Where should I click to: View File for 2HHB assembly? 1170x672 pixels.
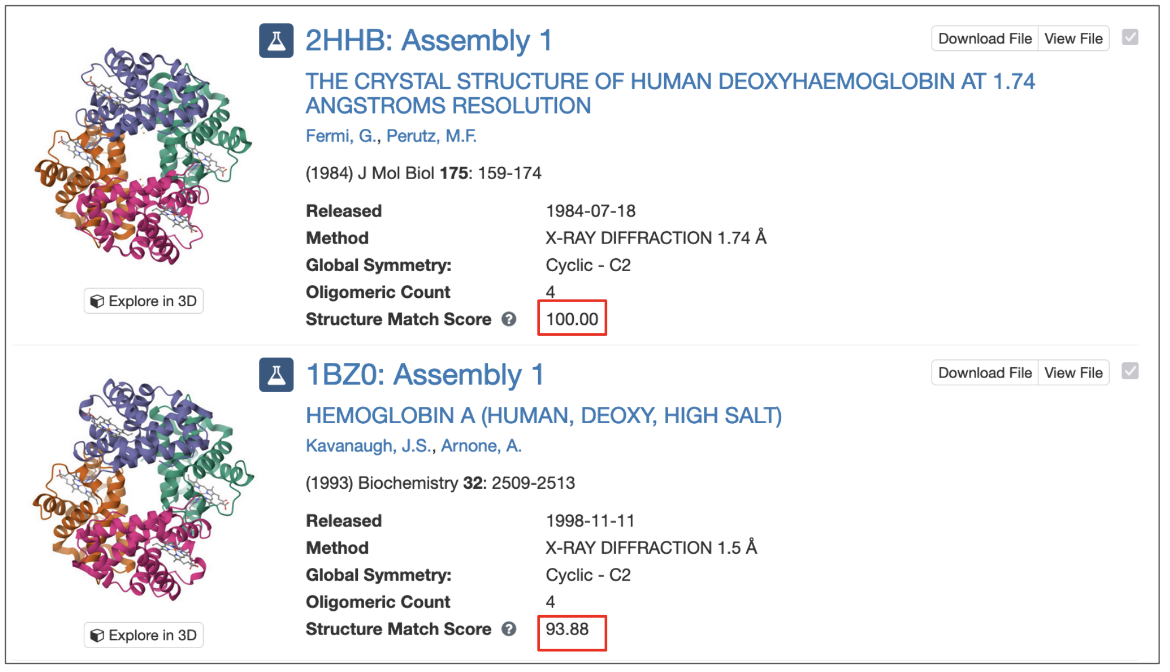pyautogui.click(x=1073, y=39)
